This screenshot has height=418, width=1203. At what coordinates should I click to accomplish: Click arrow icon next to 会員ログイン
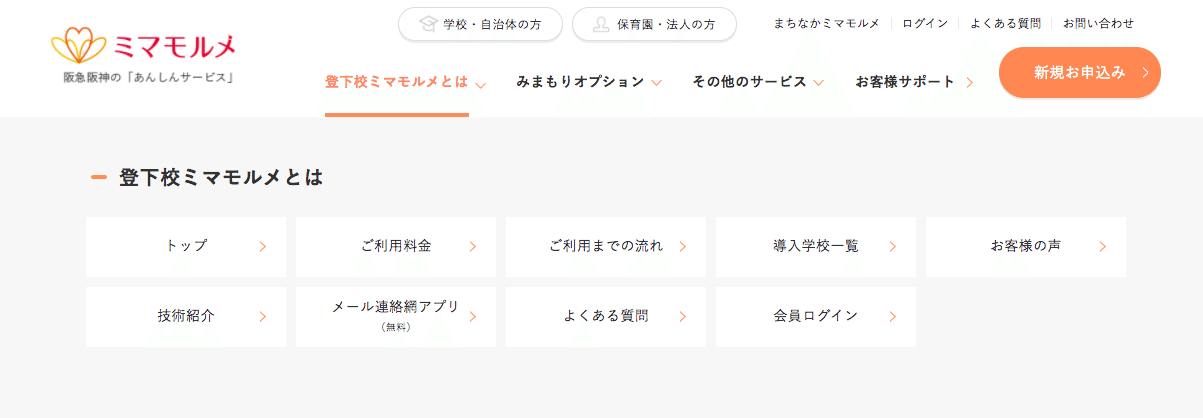tap(893, 316)
